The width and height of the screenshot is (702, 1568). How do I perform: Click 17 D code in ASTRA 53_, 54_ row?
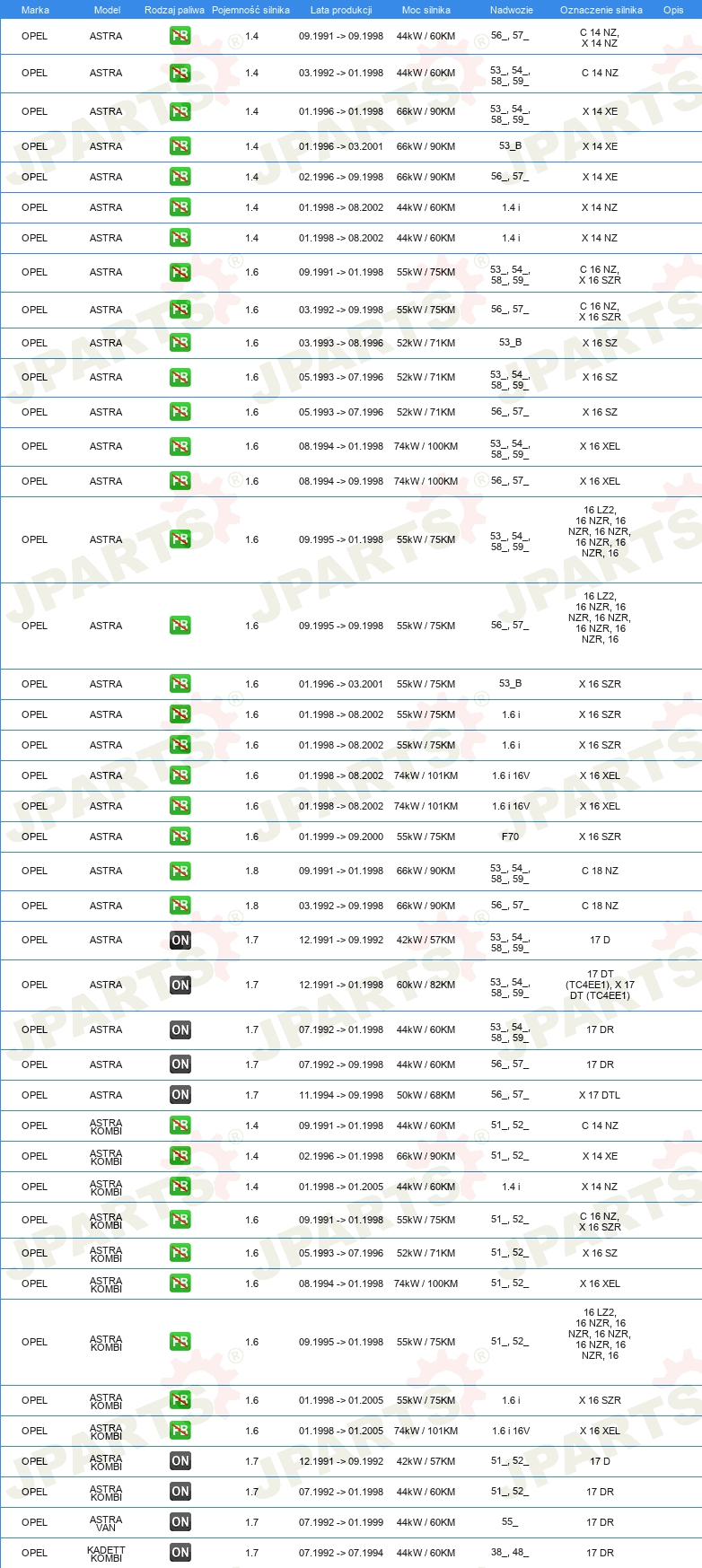[600, 941]
